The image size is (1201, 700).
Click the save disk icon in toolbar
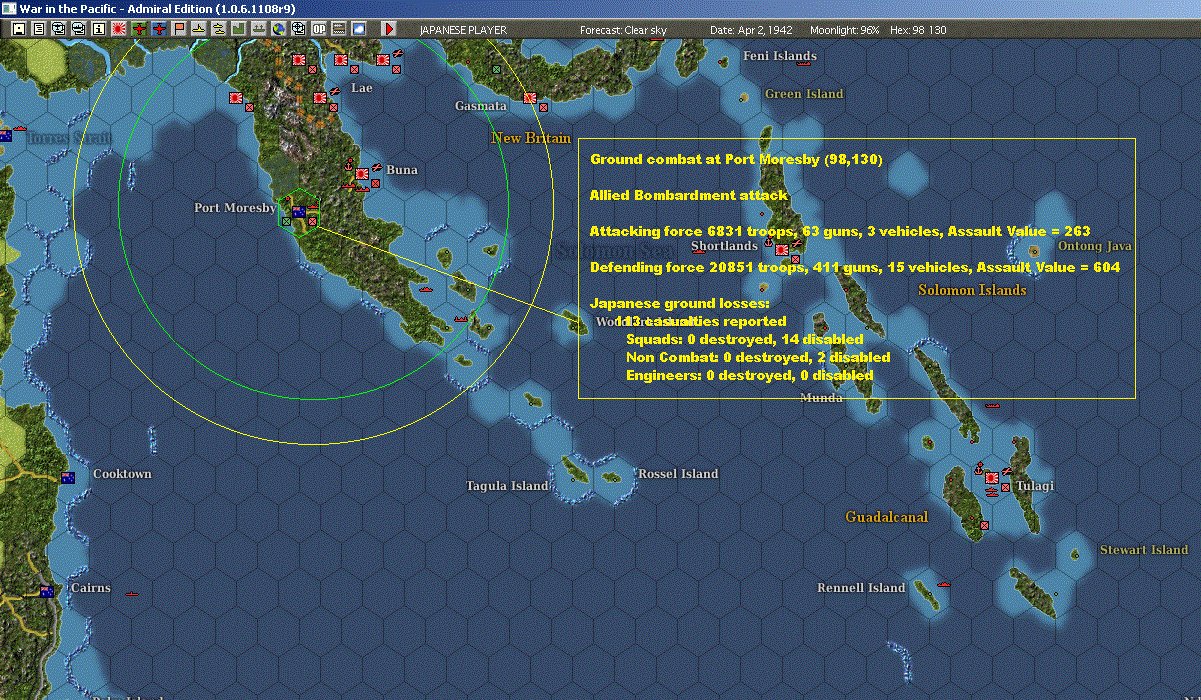19,29
